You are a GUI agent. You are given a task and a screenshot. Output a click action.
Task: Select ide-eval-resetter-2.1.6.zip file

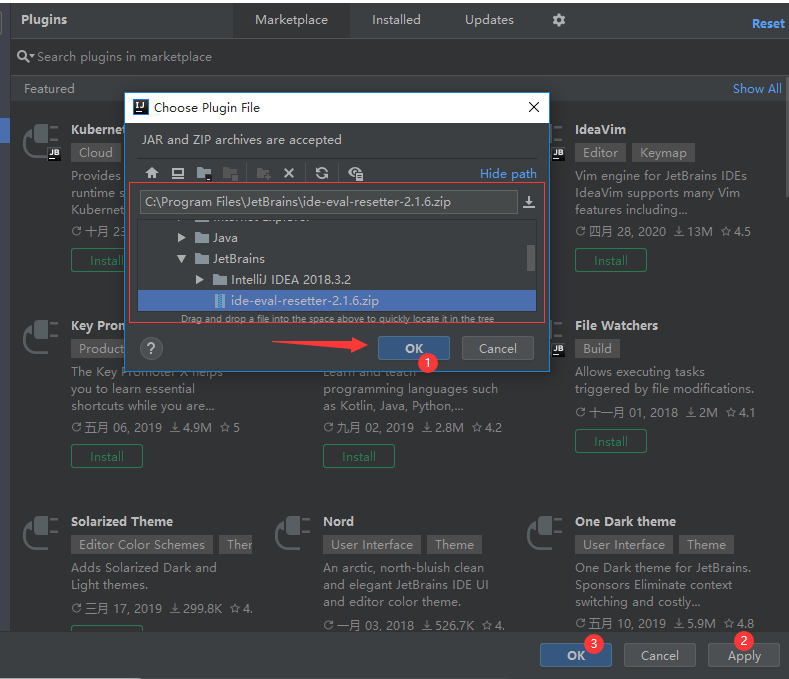(337, 300)
